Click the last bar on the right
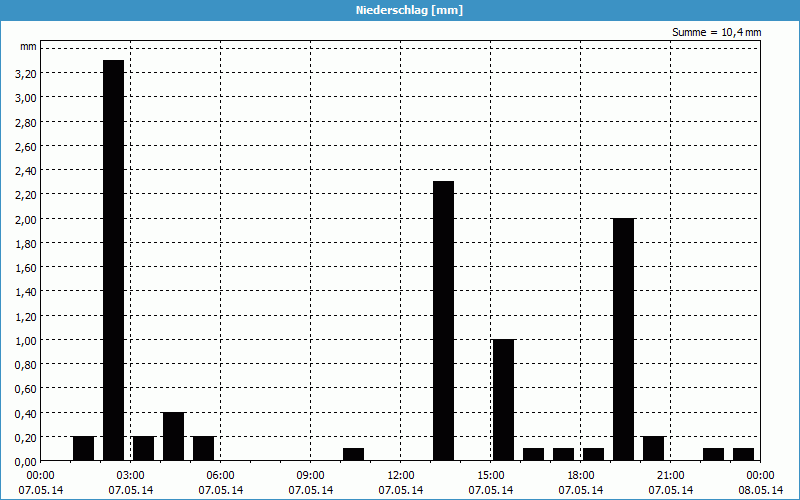 [743, 454]
